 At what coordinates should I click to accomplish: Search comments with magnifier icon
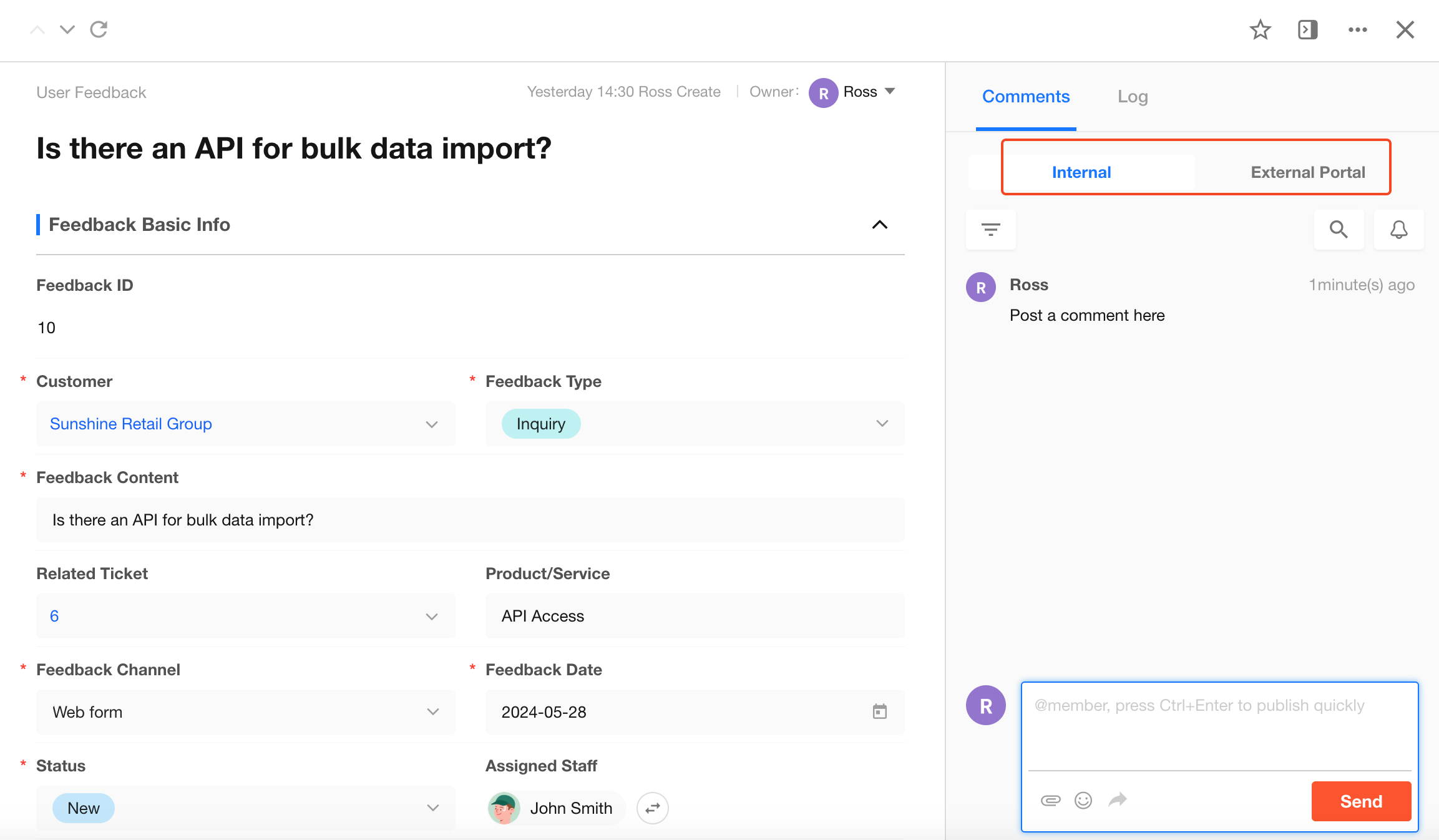click(1339, 230)
